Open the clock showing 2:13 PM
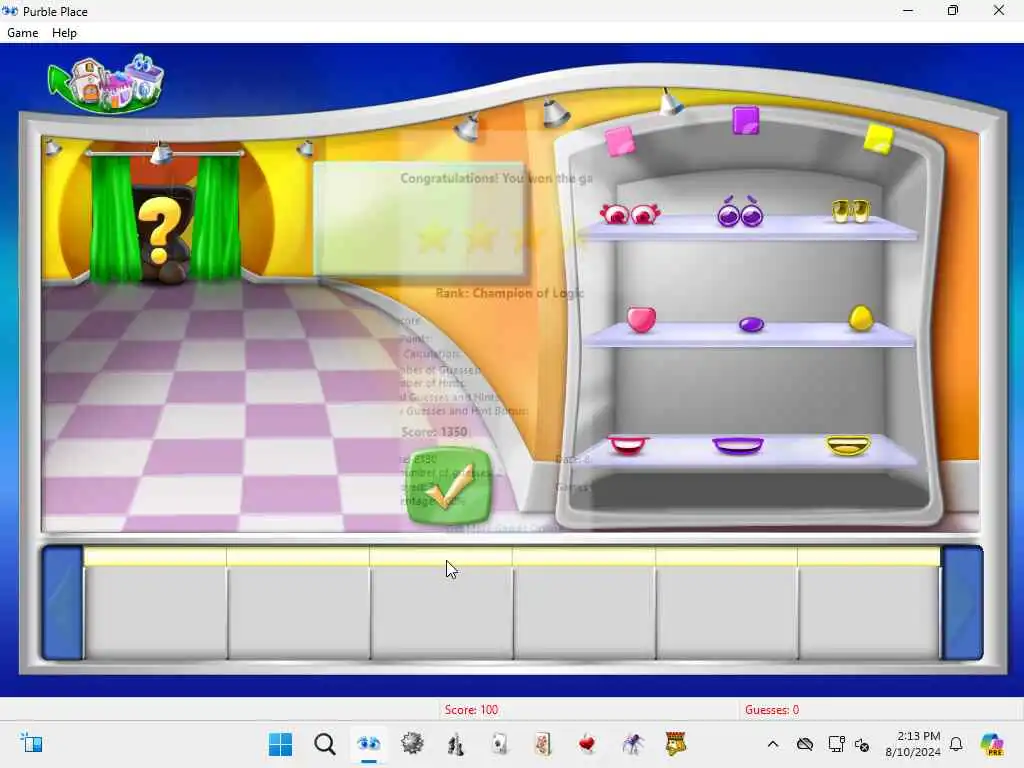This screenshot has height=768, width=1024. point(912,744)
